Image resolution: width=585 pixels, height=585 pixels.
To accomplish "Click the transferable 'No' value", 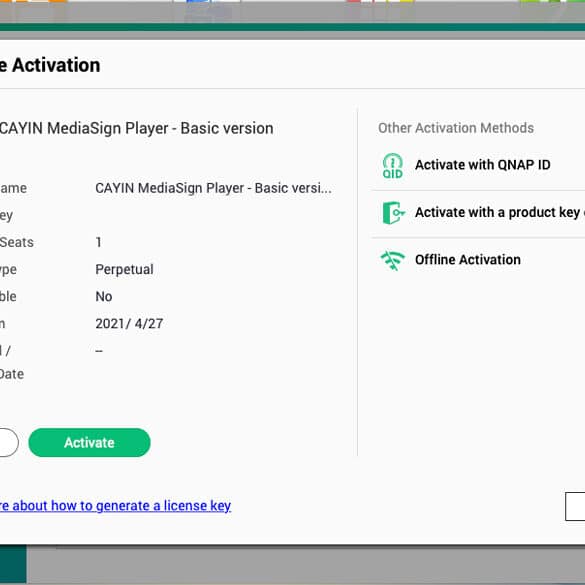I will coord(104,297).
